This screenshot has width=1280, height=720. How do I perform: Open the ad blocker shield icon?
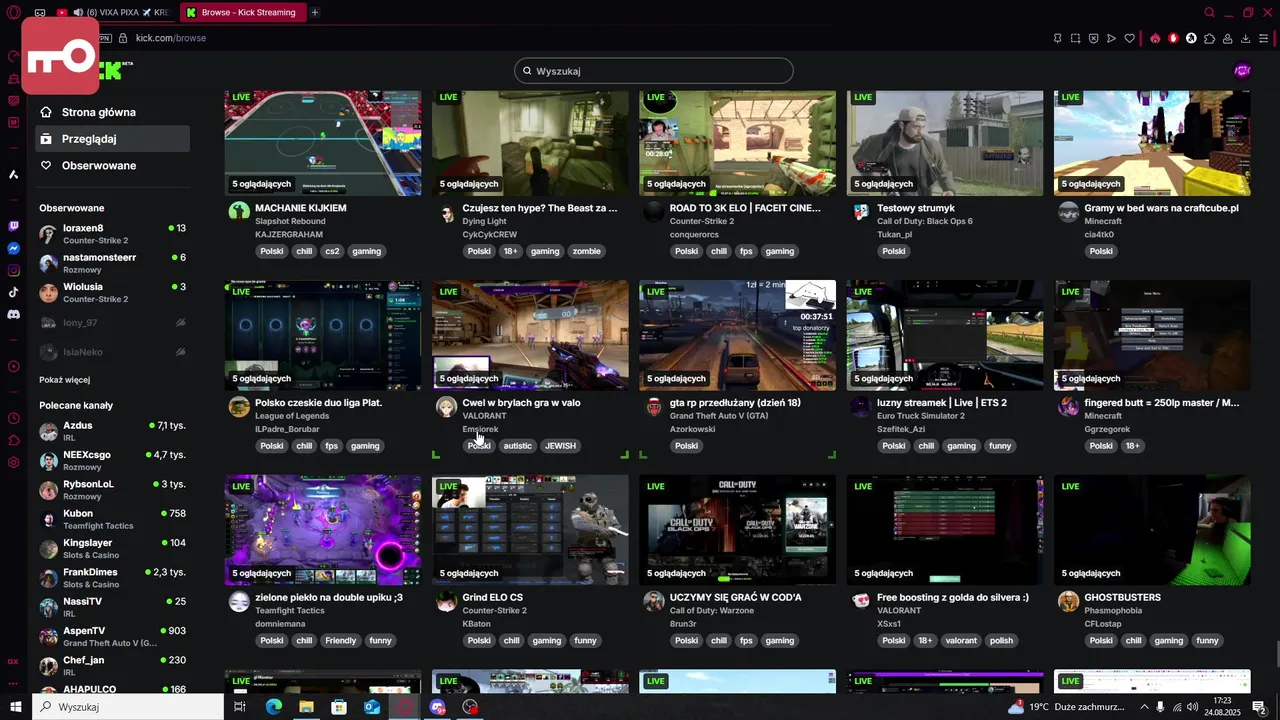coord(1093,38)
